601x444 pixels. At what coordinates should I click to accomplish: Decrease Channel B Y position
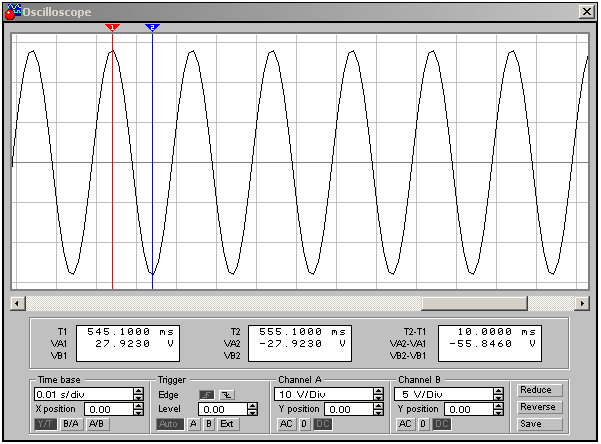point(499,413)
